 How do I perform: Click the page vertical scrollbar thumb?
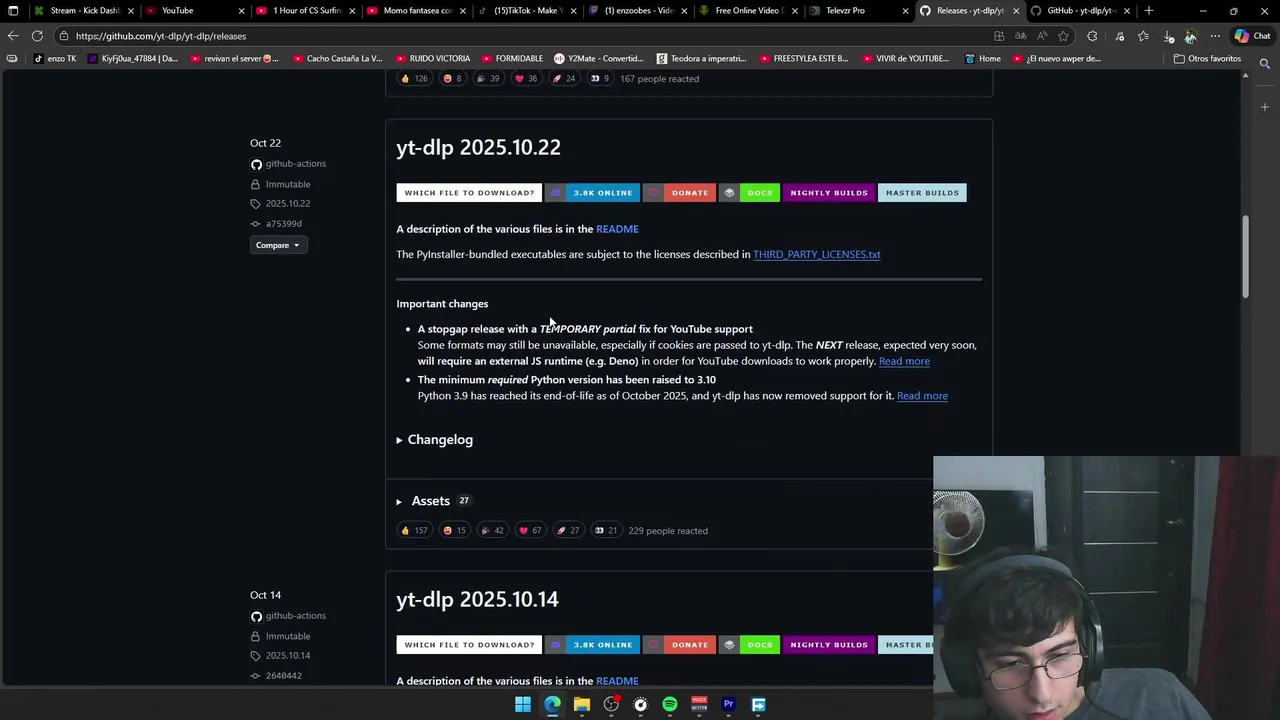coord(1245,256)
